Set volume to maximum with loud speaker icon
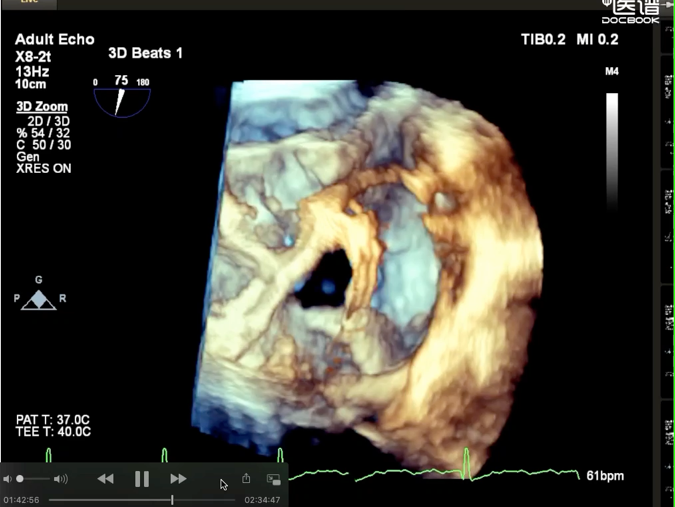Screen dimensions: 675x507 click(61, 480)
